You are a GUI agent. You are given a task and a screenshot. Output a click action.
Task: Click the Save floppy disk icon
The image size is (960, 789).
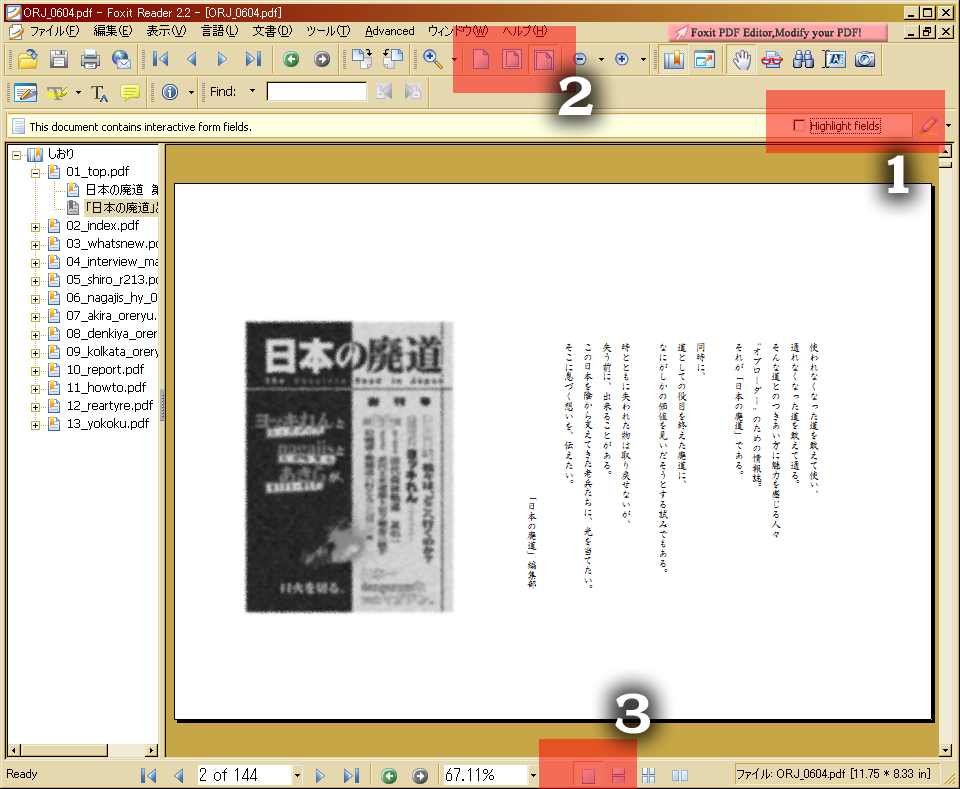59,59
